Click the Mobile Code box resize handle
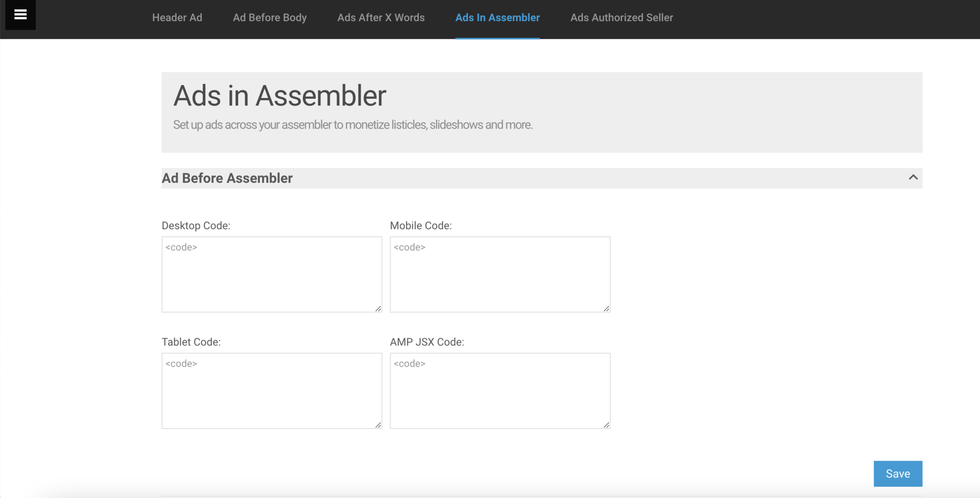This screenshot has height=498, width=980. pyautogui.click(x=606, y=308)
